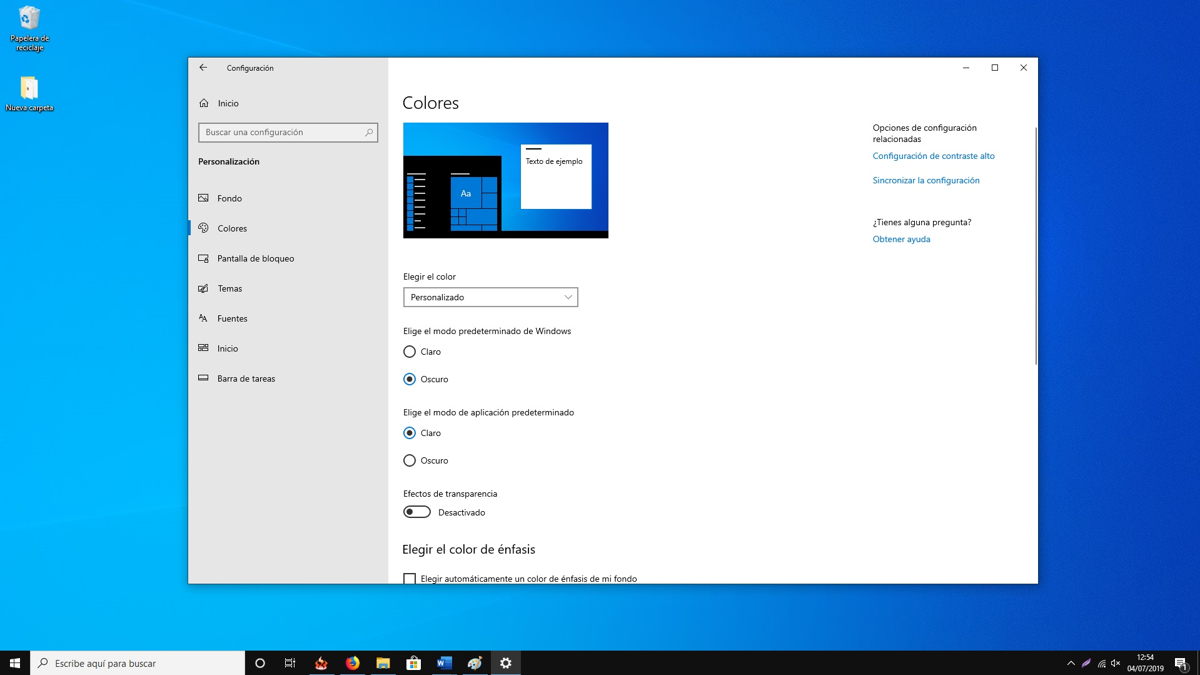Launch Microsoft Word from taskbar
This screenshot has height=675, width=1200.
(x=444, y=663)
